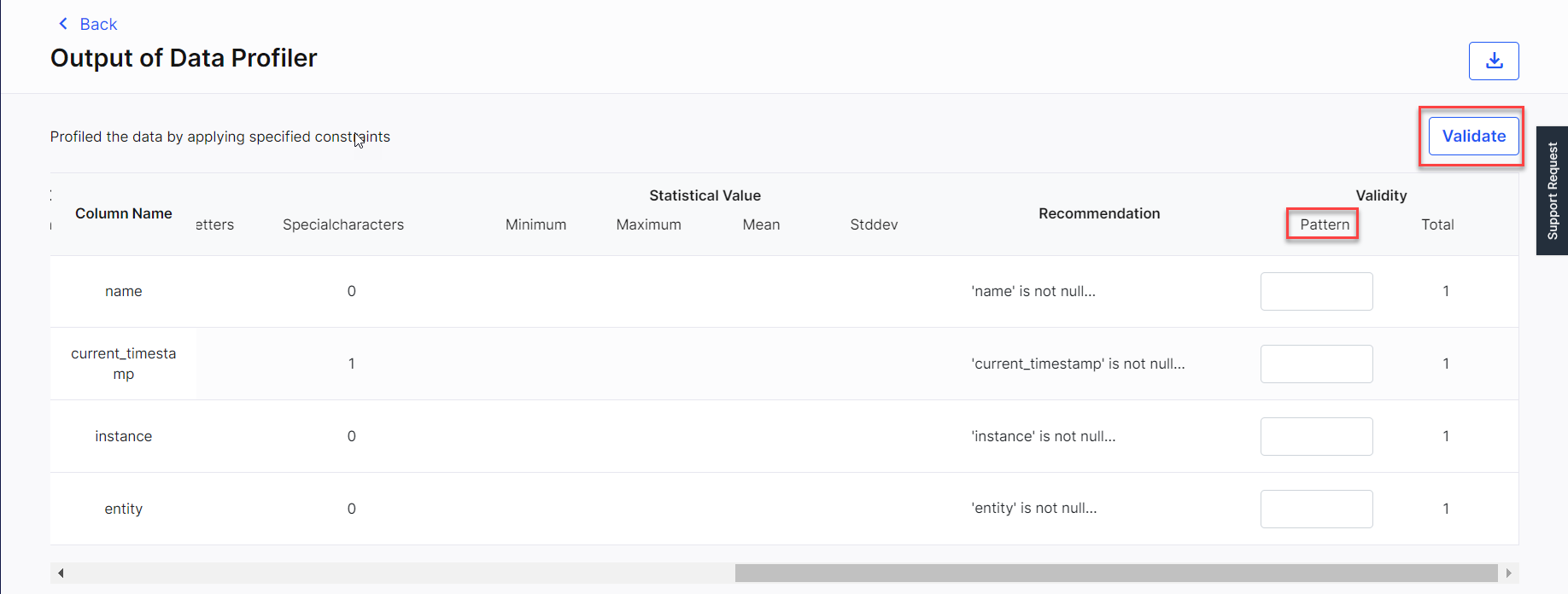Click the Validate button
The image size is (1568, 594).
pos(1474,136)
